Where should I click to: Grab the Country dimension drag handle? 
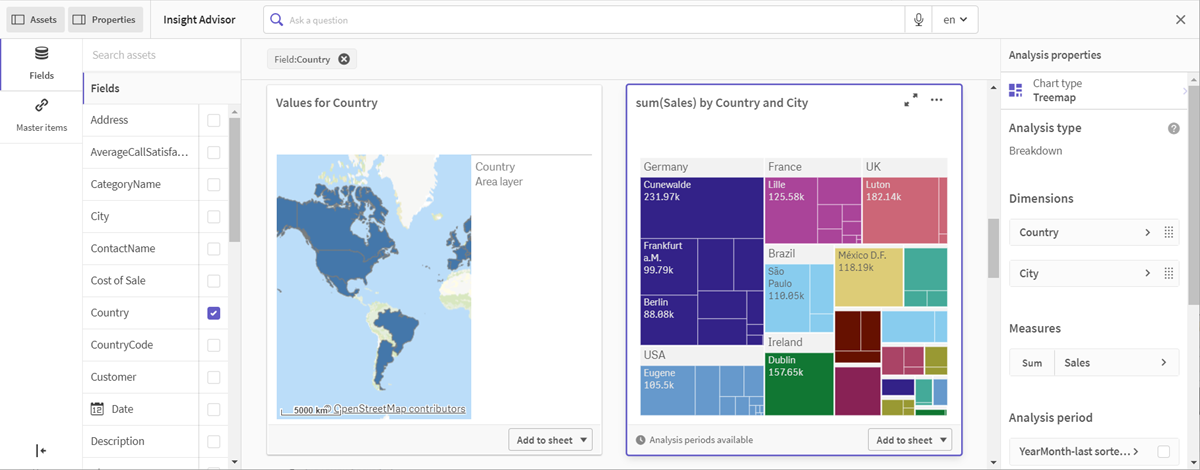coord(1168,233)
